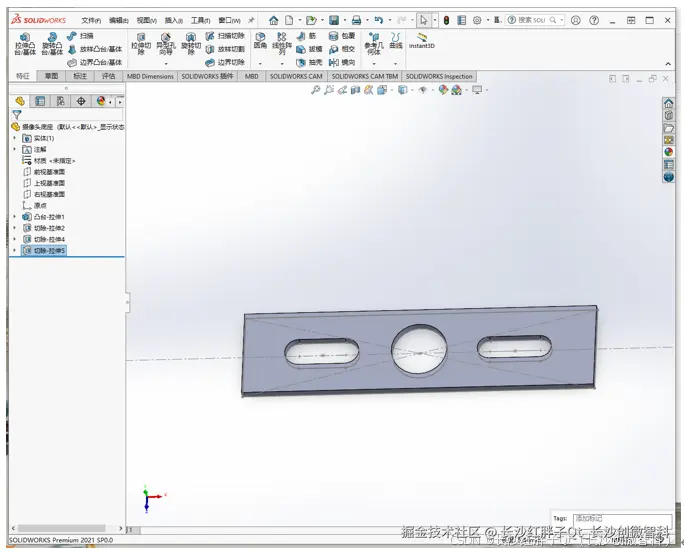Screen dimensions: 684x554
Task: Choose the 放样凸台/基体 loft tool
Action: tap(95, 49)
